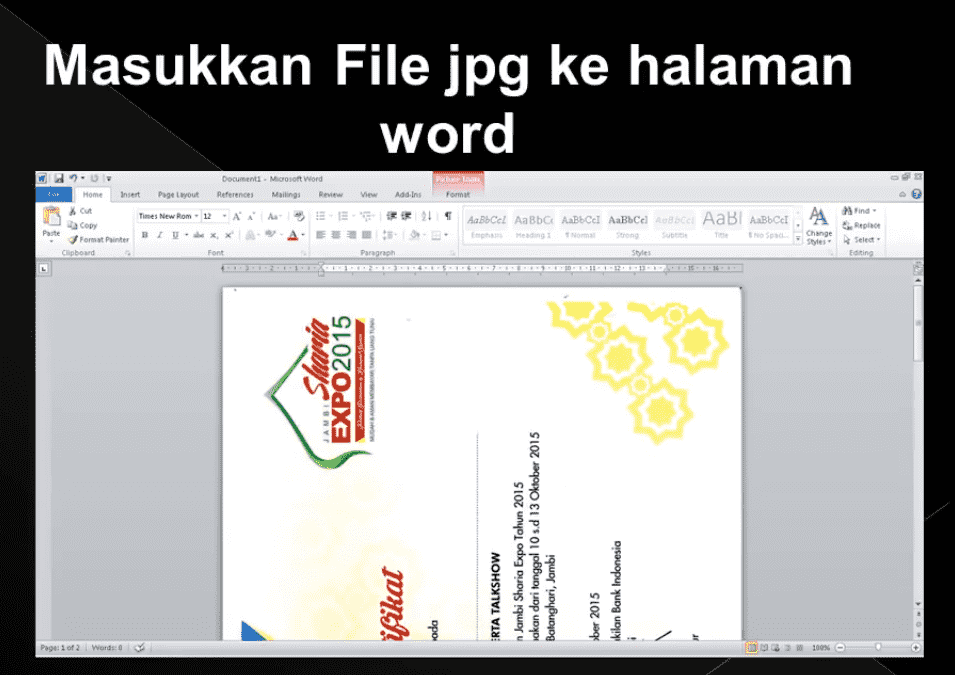Screen dimensions: 955x675
Task: Open the Picture Tools Format tab
Action: coord(458,194)
